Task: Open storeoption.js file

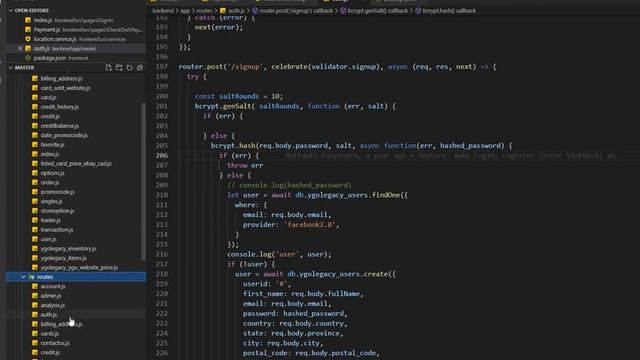Action: click(58, 211)
